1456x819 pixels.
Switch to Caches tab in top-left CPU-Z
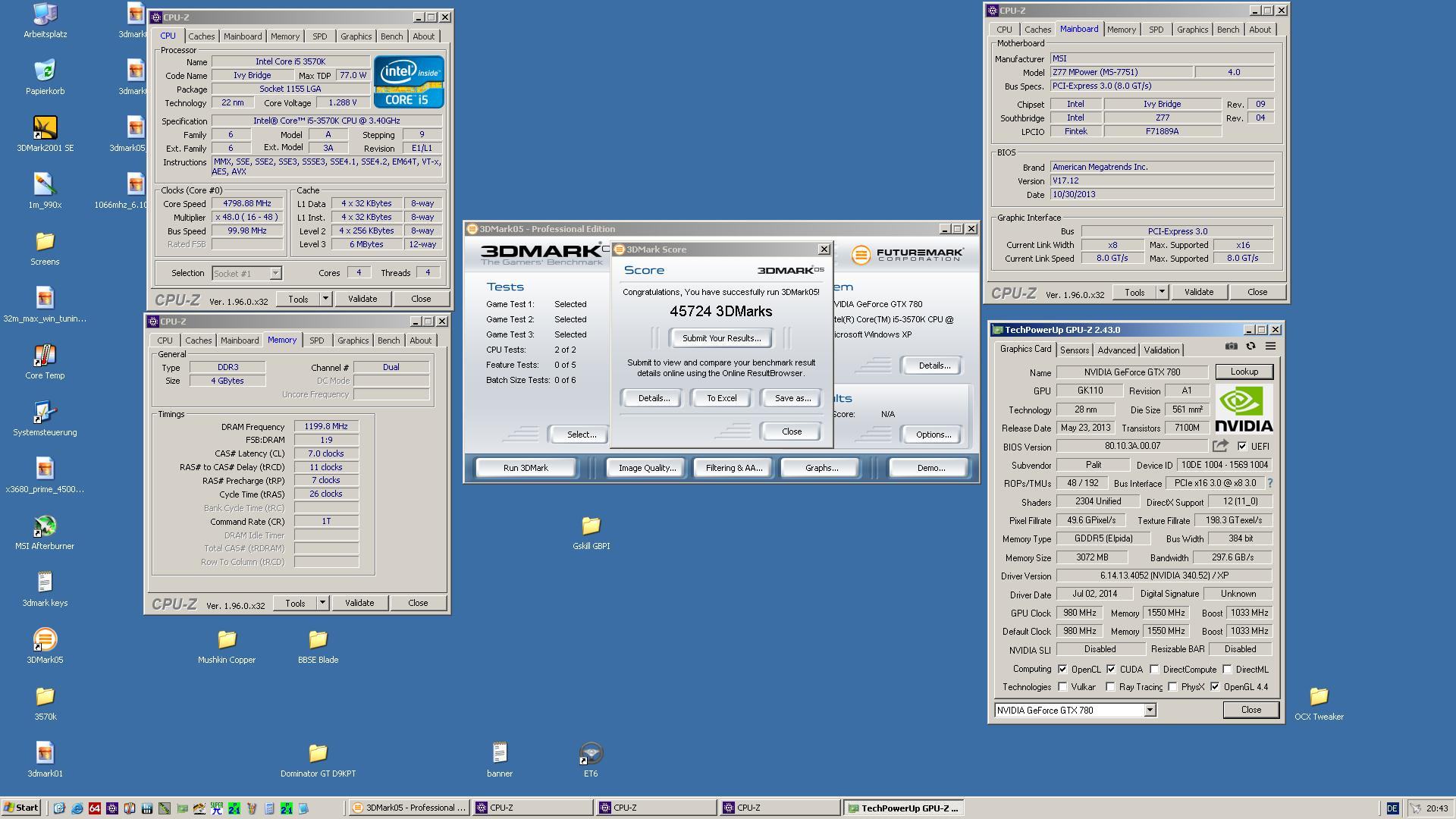(x=201, y=36)
